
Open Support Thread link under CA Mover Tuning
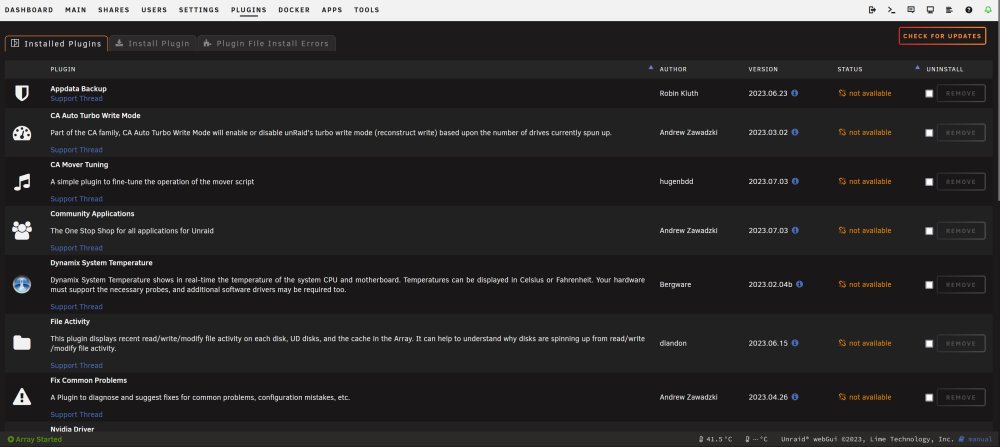coord(77,199)
